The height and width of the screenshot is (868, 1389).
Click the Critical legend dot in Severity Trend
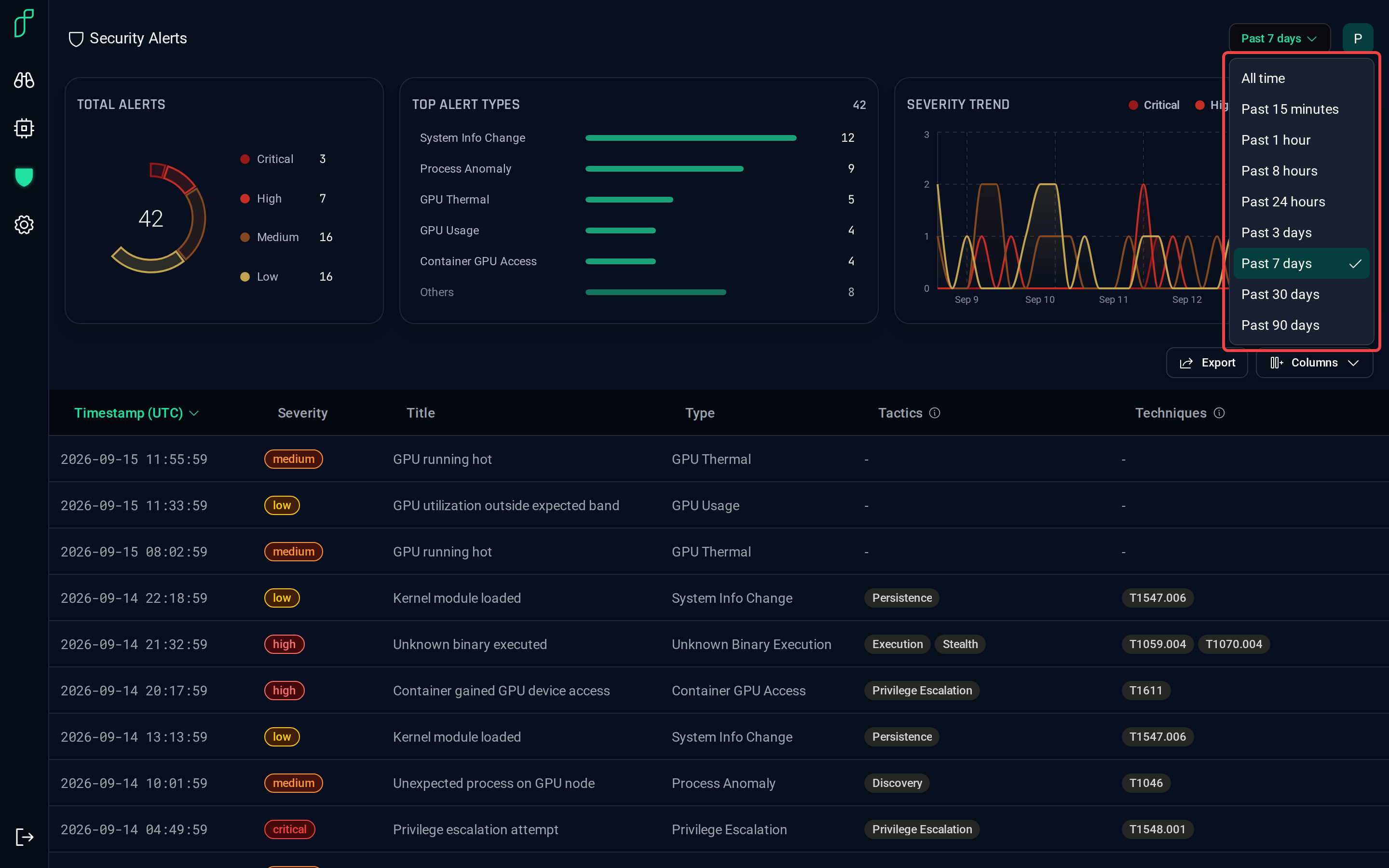(x=1133, y=105)
